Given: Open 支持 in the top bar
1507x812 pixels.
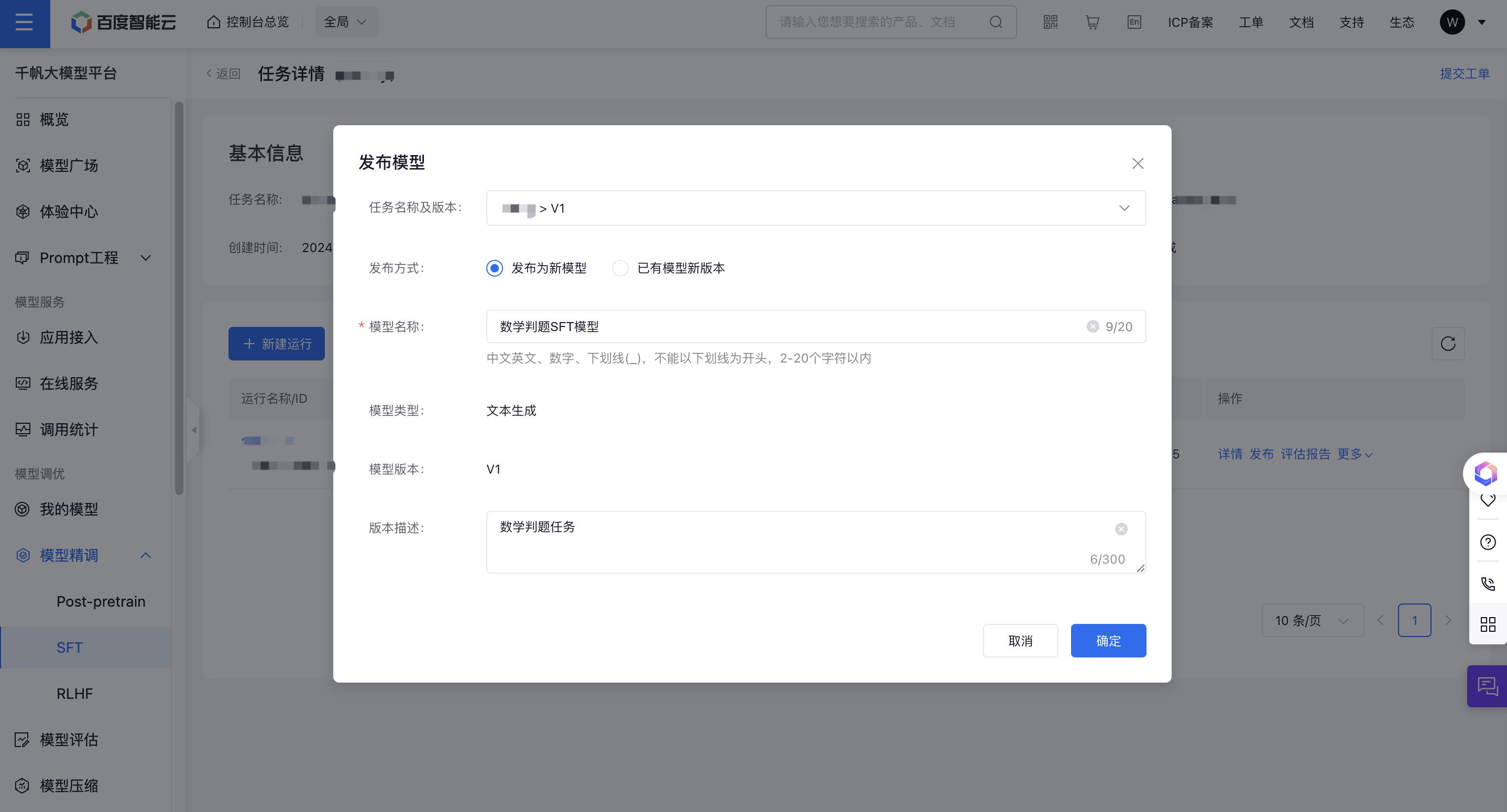Looking at the screenshot, I should pos(1351,22).
